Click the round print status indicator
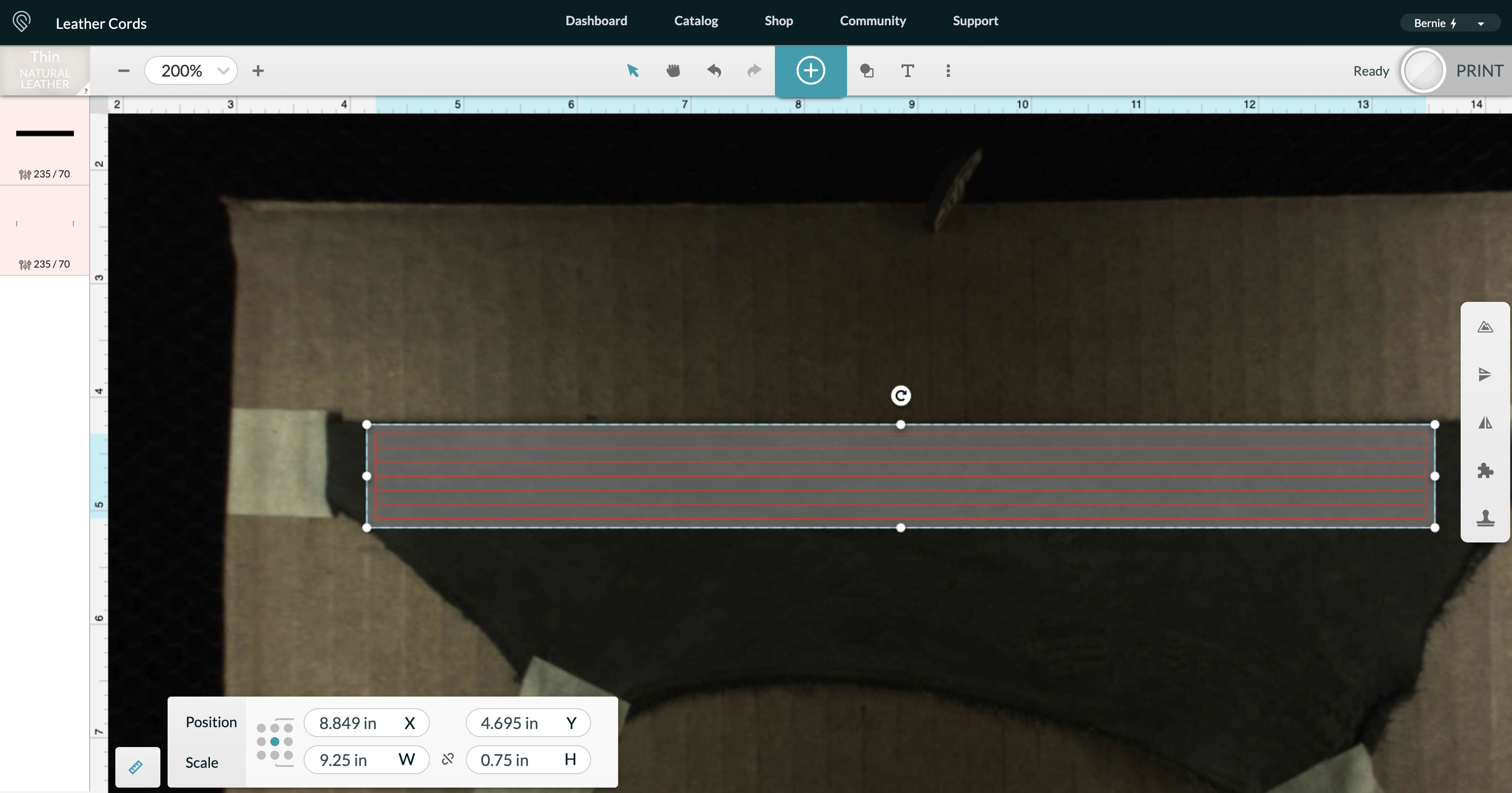The height and width of the screenshot is (793, 1512). (x=1423, y=70)
